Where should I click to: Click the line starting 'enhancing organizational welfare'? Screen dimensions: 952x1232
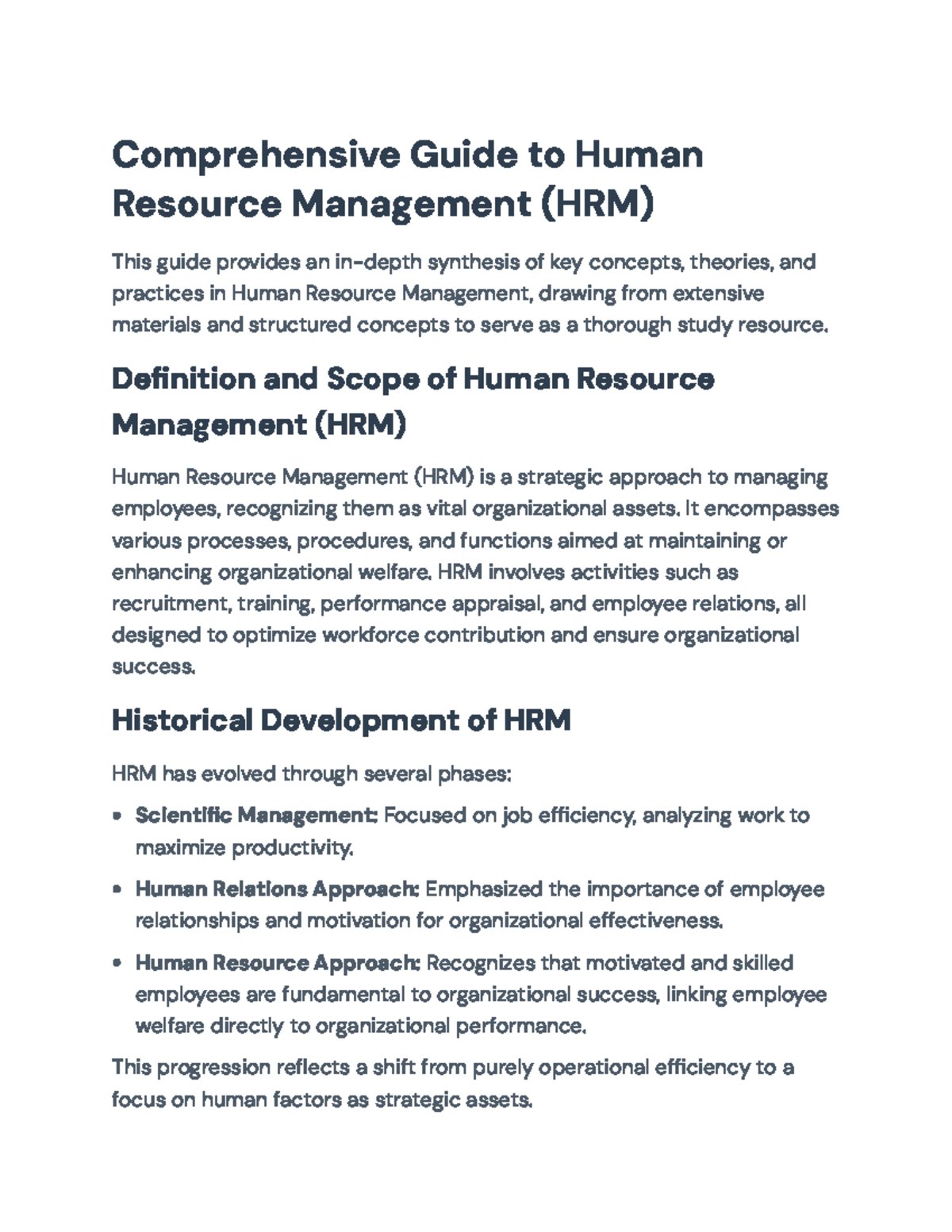point(425,572)
